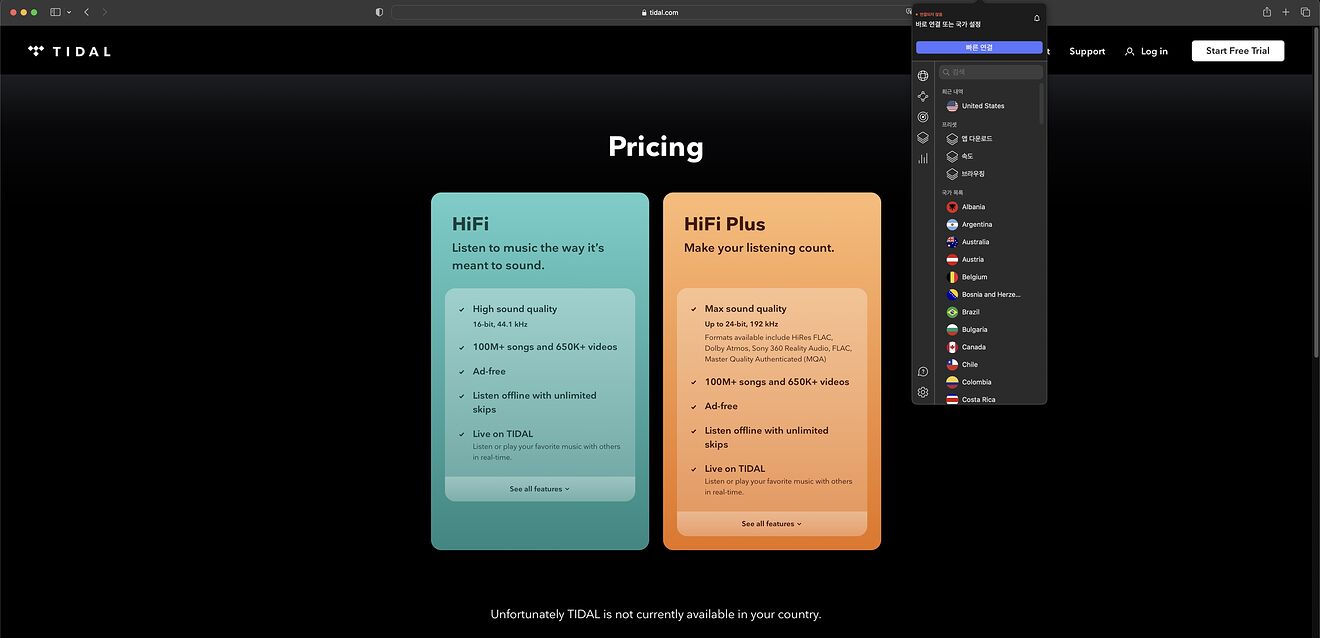Click the VPN country list scrollbar
The image size is (1320, 638).
tap(1042, 103)
